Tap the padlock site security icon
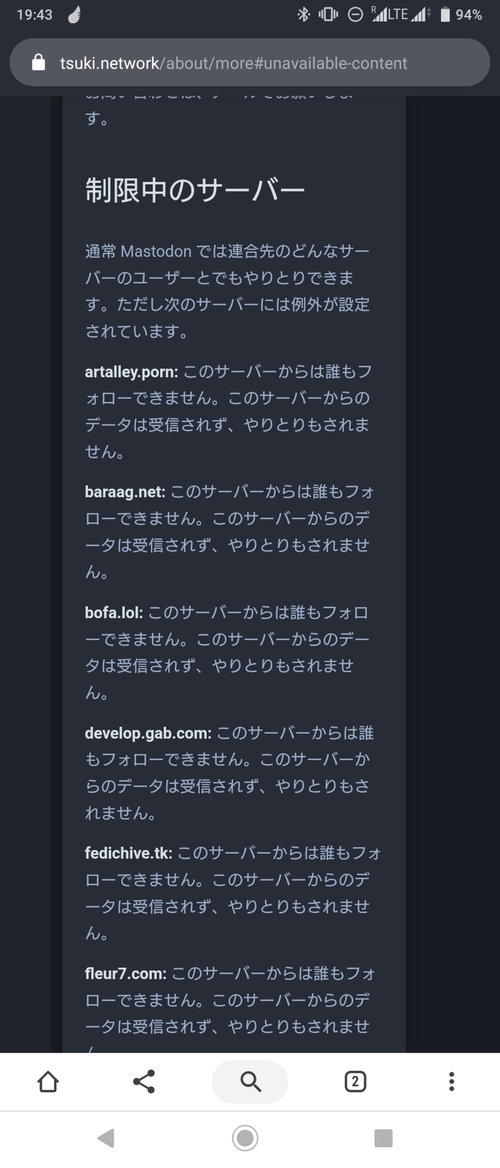This screenshot has height=1168, width=500. 39,63
